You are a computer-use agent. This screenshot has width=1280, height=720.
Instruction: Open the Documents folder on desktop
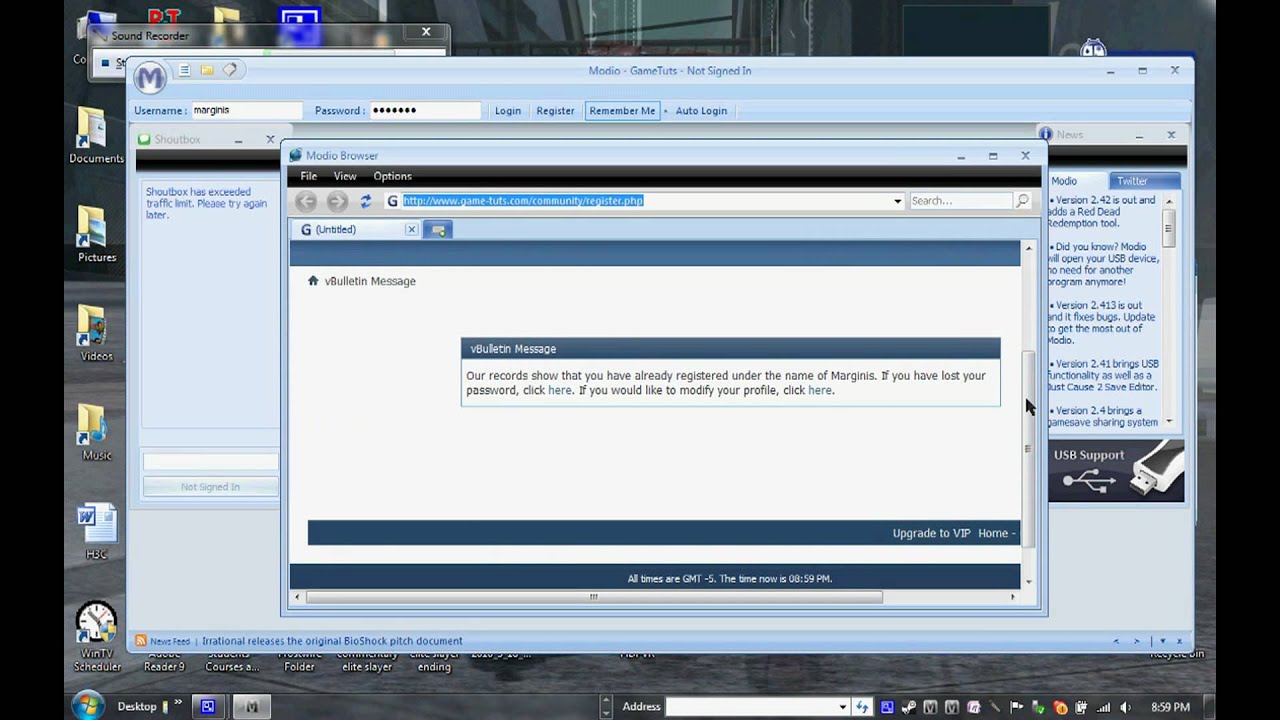pos(96,135)
